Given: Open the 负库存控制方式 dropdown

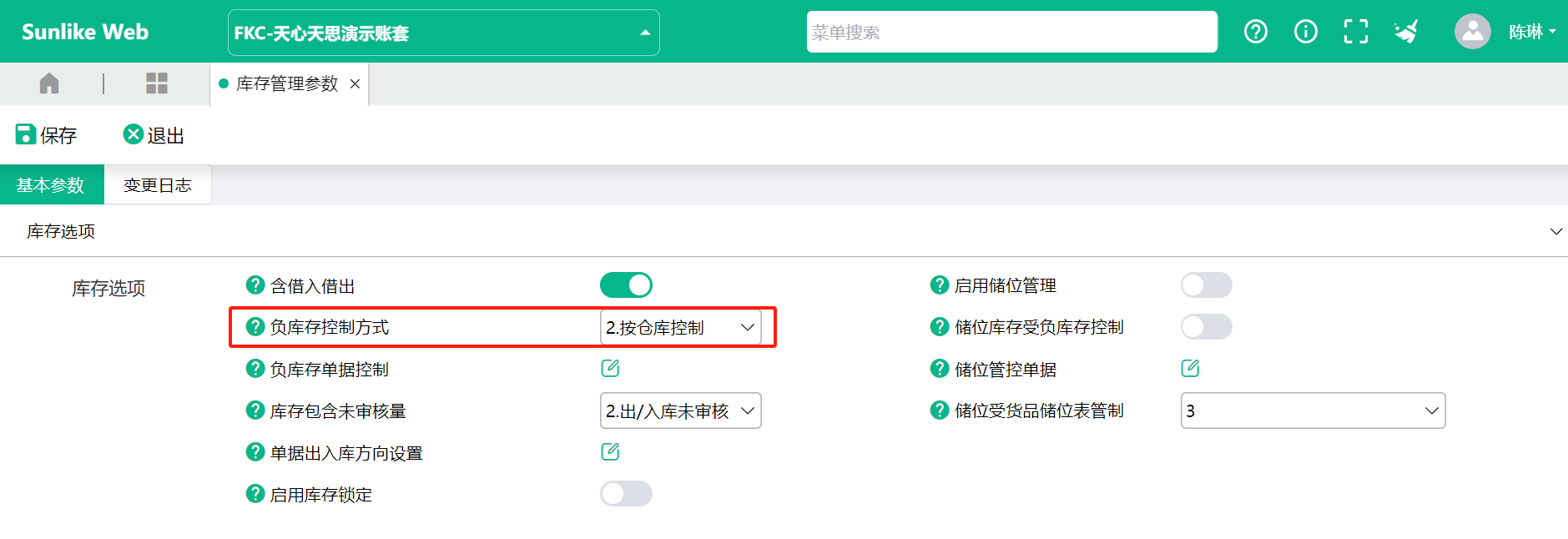Looking at the screenshot, I should point(681,327).
